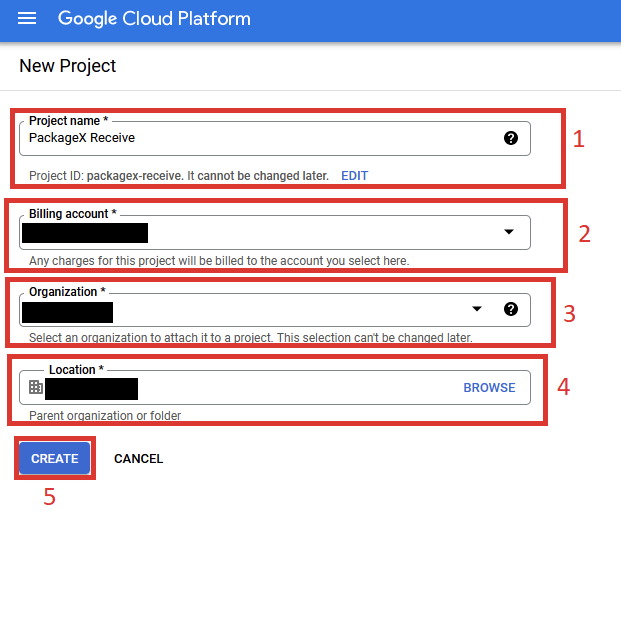Focus the PackageX Receive name text

tap(82, 138)
